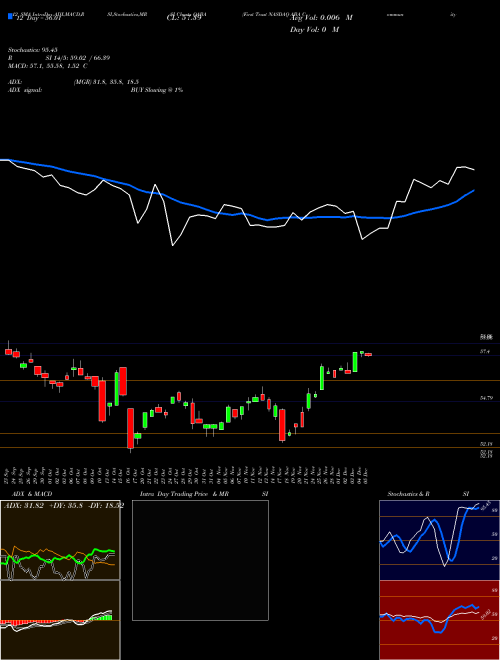Open the MACD histogram chart panel
This screenshot has height=660, width=500.
(60, 620)
